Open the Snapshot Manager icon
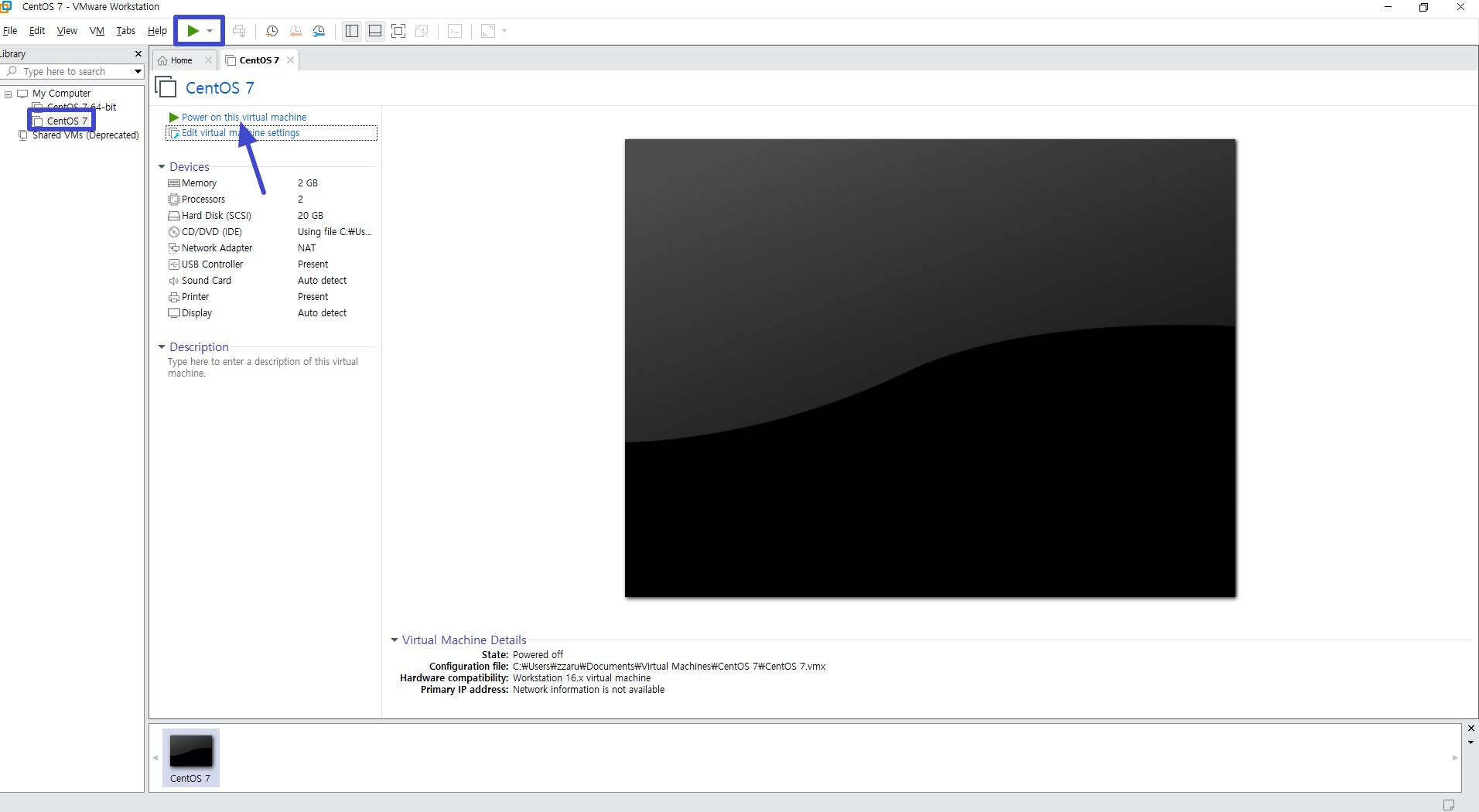Viewport: 1479px width, 812px height. pyautogui.click(x=319, y=31)
